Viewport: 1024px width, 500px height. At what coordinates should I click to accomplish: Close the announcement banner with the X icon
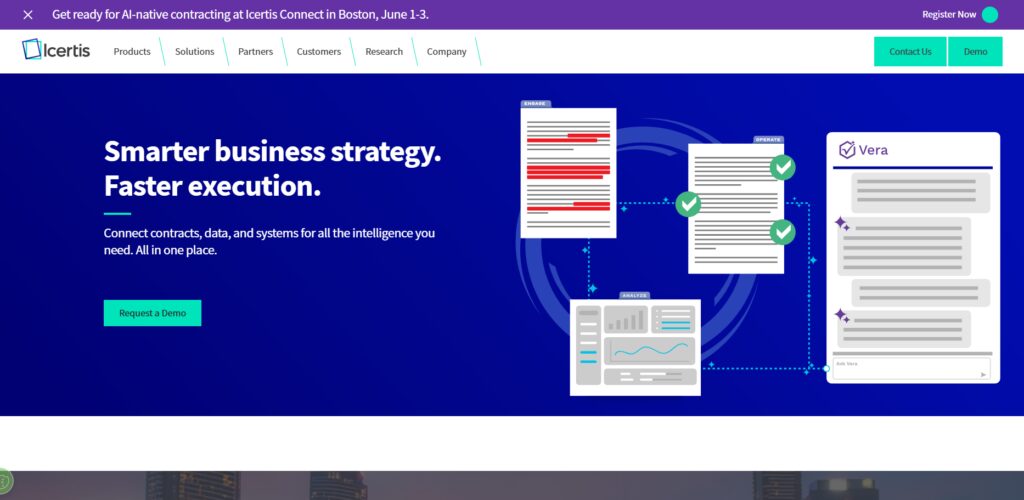tap(27, 14)
